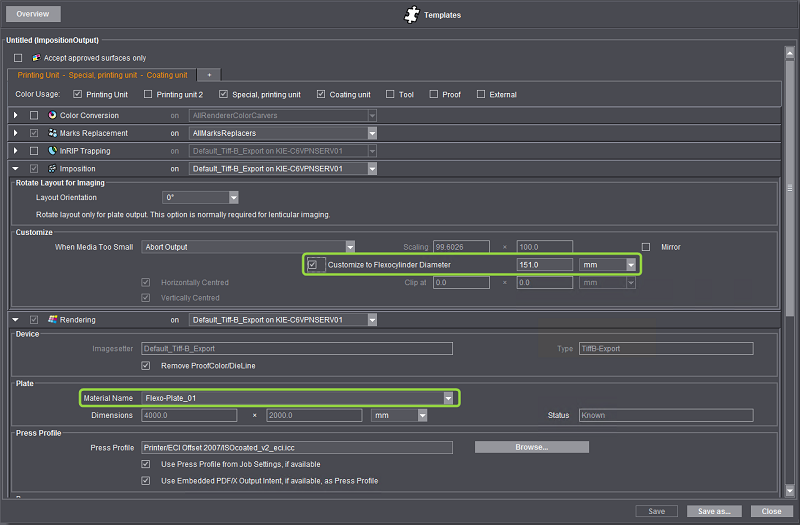Add a new tab with plus icon
The width and height of the screenshot is (800, 525).
(x=209, y=75)
